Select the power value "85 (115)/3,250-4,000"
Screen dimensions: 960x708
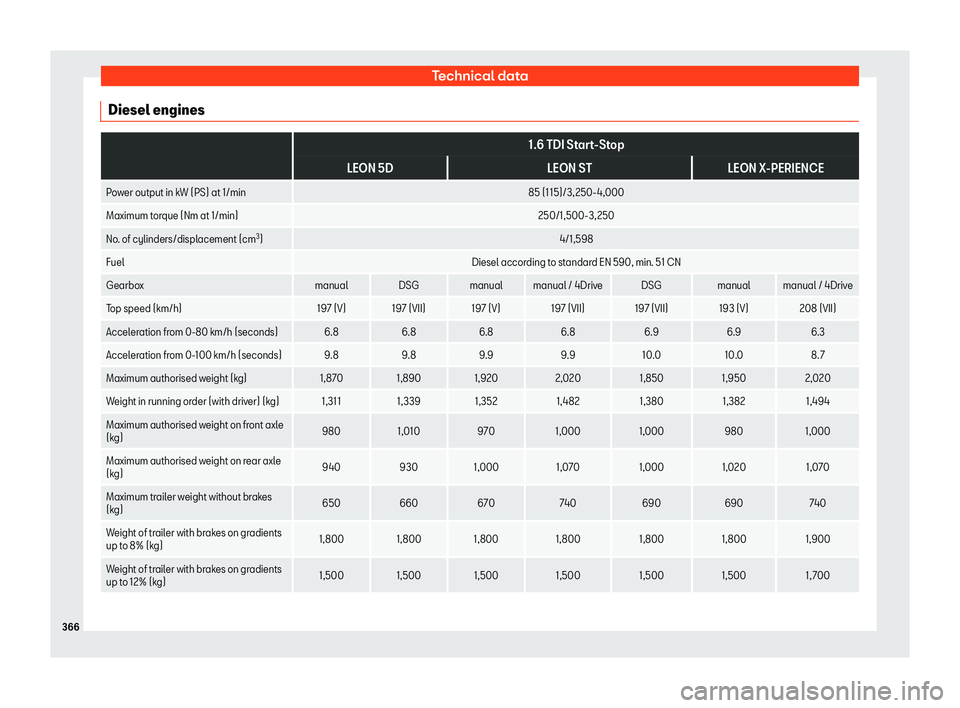coord(576,192)
